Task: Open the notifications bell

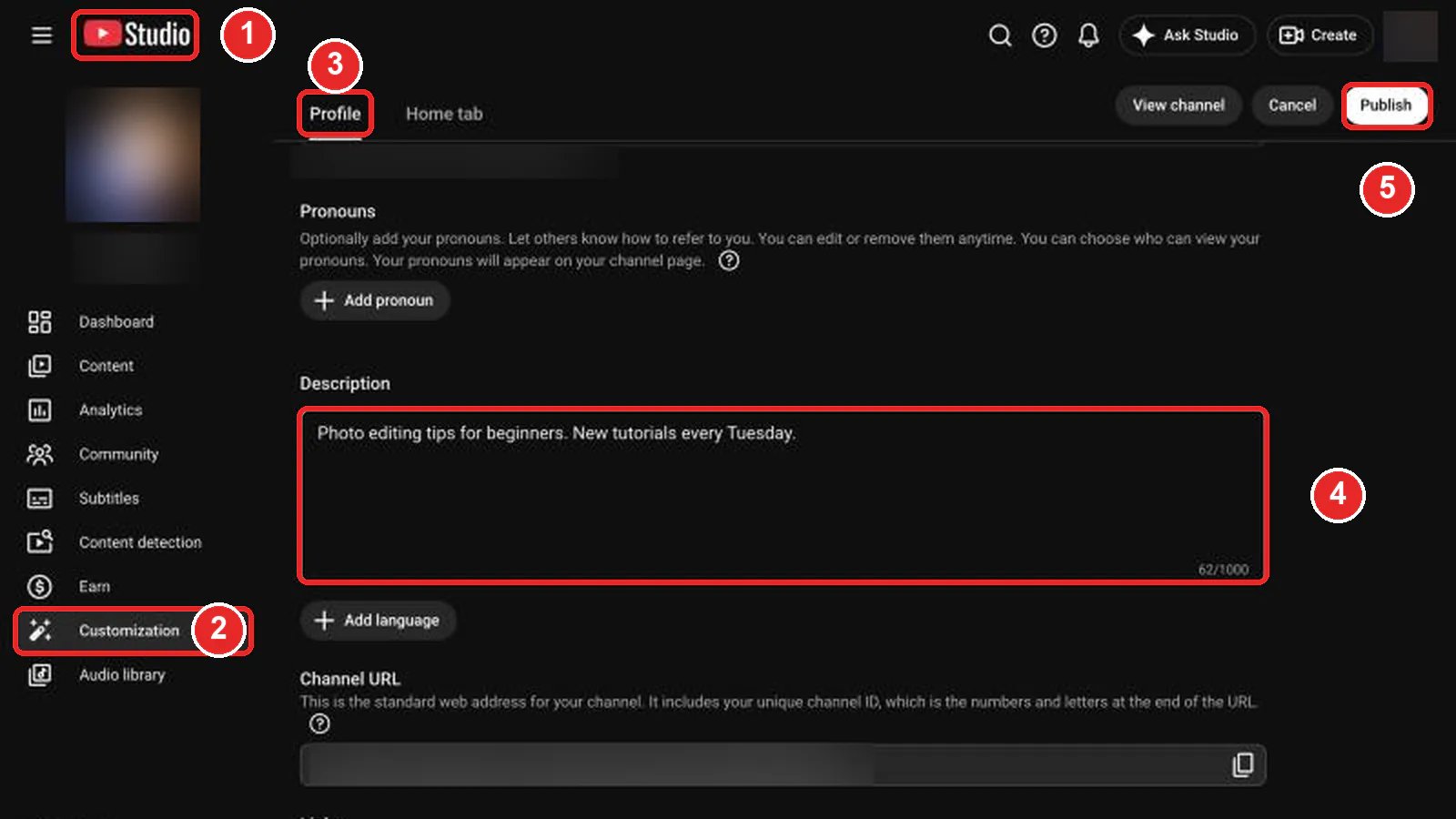Action: point(1088,35)
